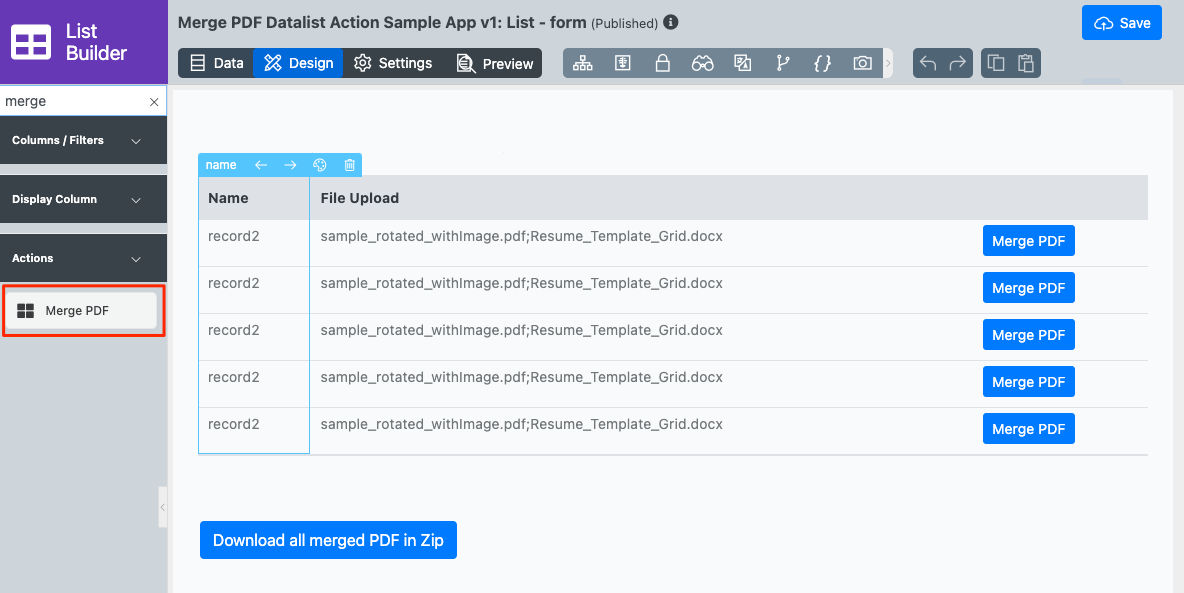Click the camera screenshot icon in toolbar
This screenshot has height=593, width=1184.
click(x=862, y=63)
